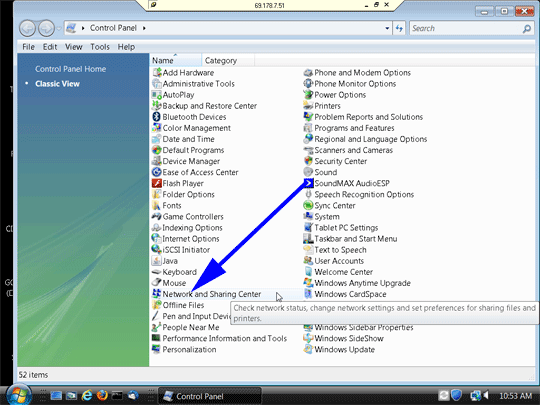Open Speech Recognition Options text
Image resolution: width=540 pixels, height=405 pixels.
(x=364, y=195)
